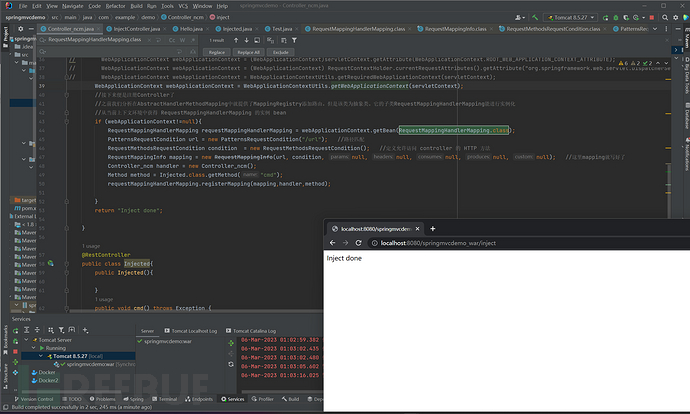Open Tomcat Localhost Log tab
690x414 pixels.
tap(191, 331)
